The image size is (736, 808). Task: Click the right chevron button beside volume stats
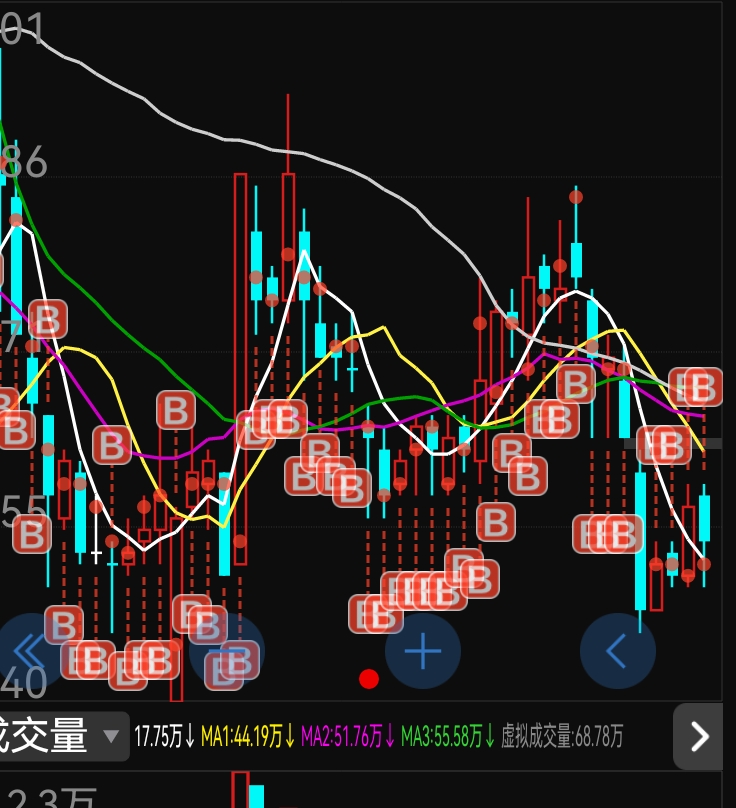tap(698, 736)
